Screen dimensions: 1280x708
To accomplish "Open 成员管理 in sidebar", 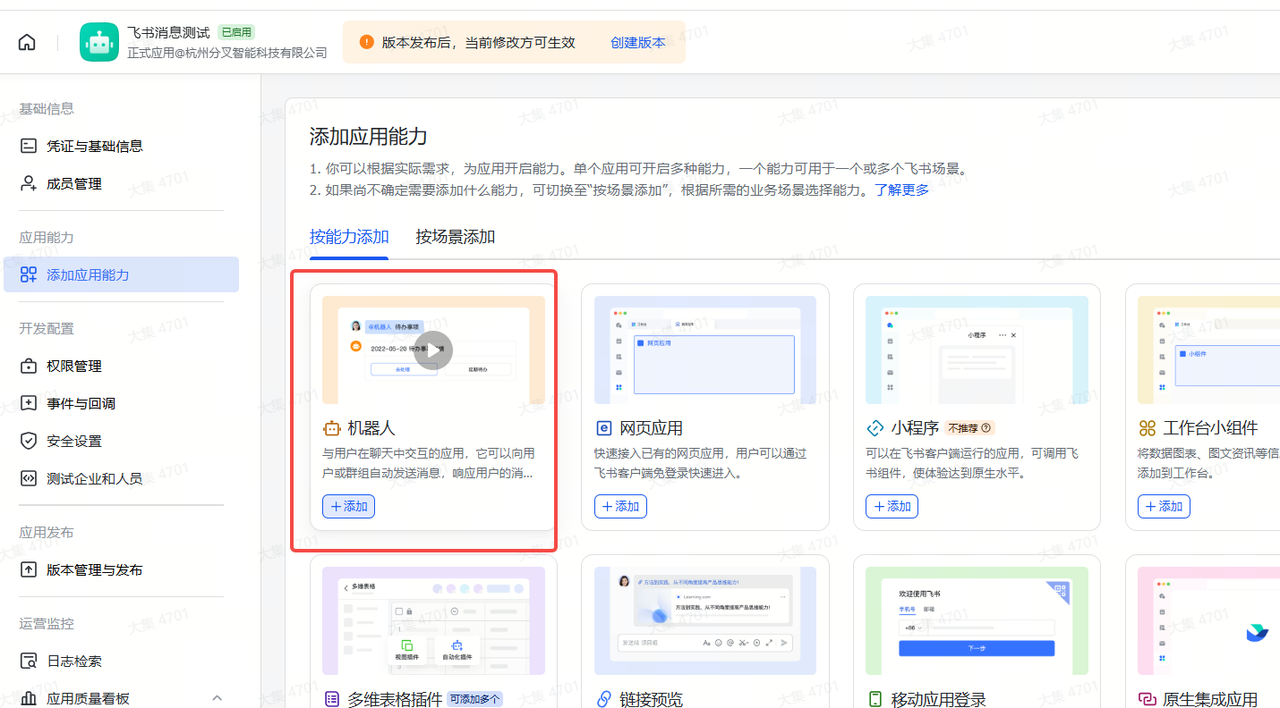I will [74, 184].
